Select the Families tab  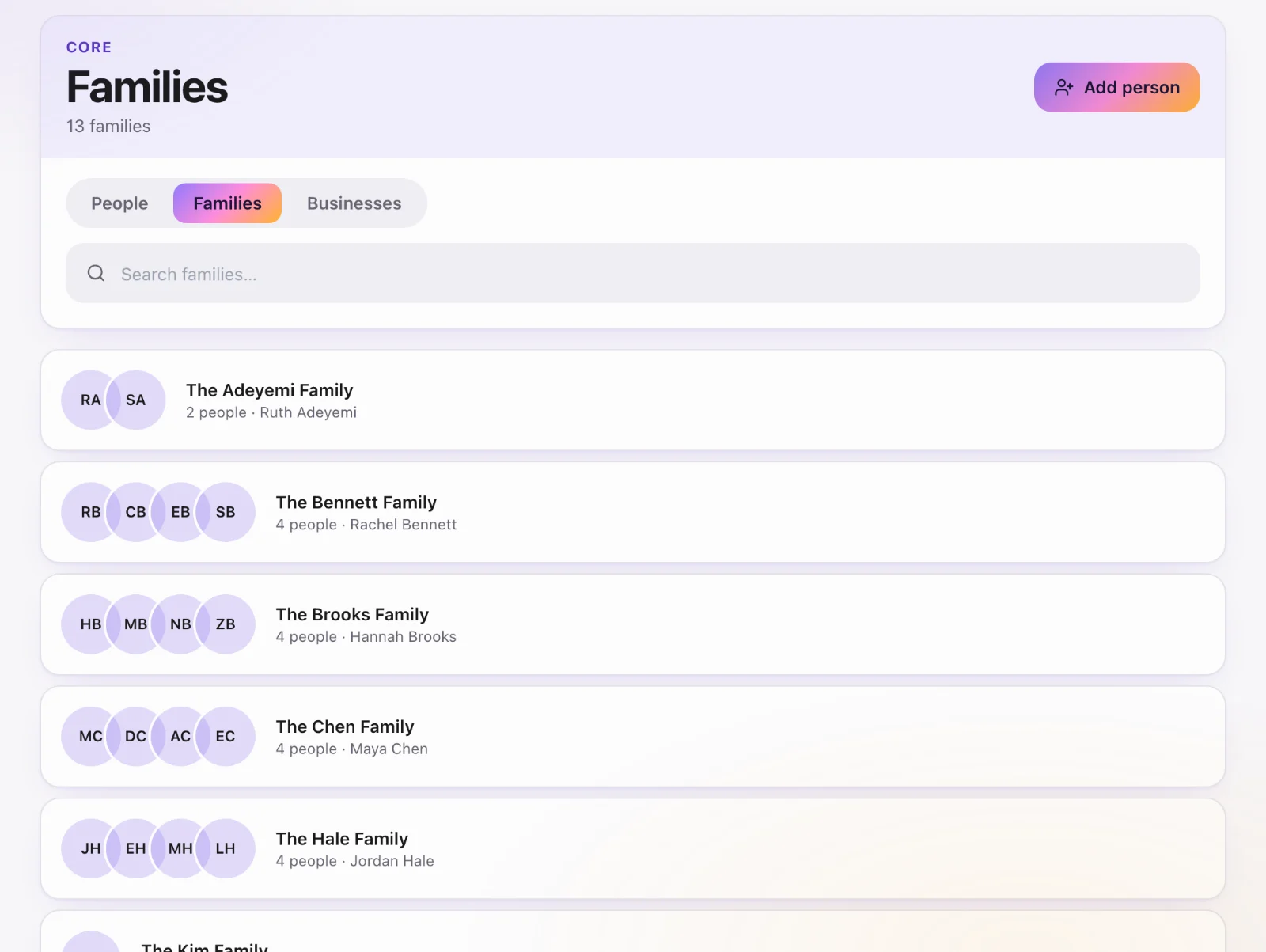coord(227,203)
